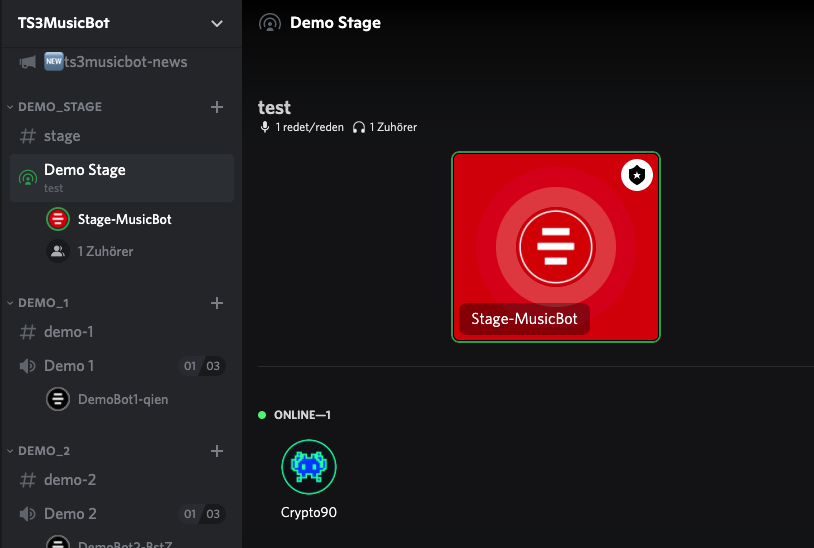
Task: Open the TS3MusicBot server dropdown menu
Action: pos(217,23)
